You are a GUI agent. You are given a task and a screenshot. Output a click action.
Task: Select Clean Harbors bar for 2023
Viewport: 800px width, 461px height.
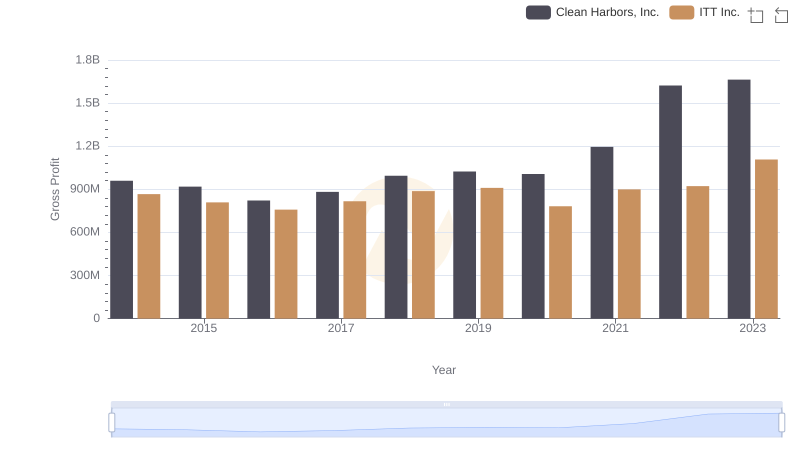coord(739,199)
